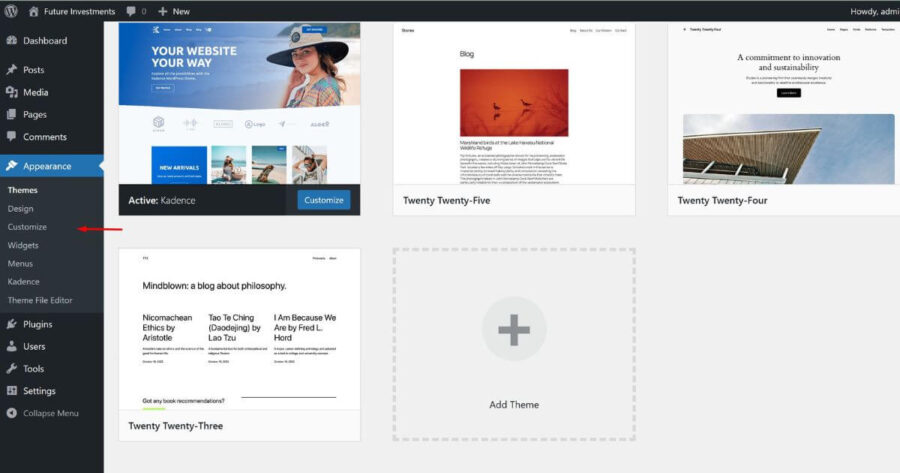Click the Posts pushpin icon
Viewport: 900px width, 473px height.
point(11,69)
